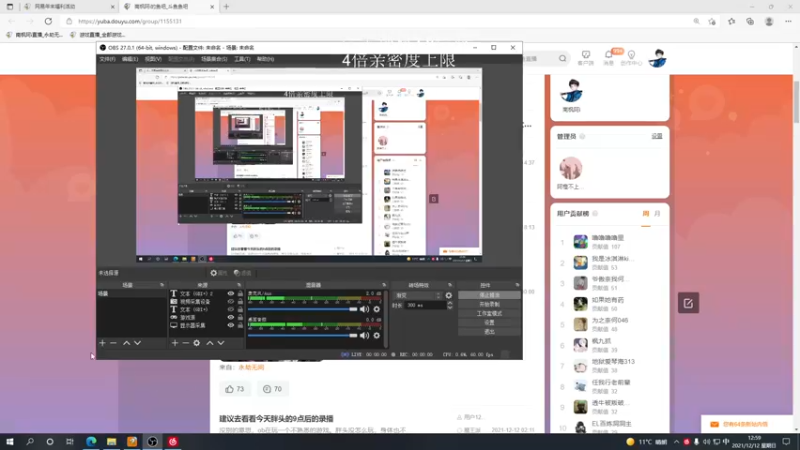
Task: Click the webpage search magnifier icon
Action: coord(562,59)
